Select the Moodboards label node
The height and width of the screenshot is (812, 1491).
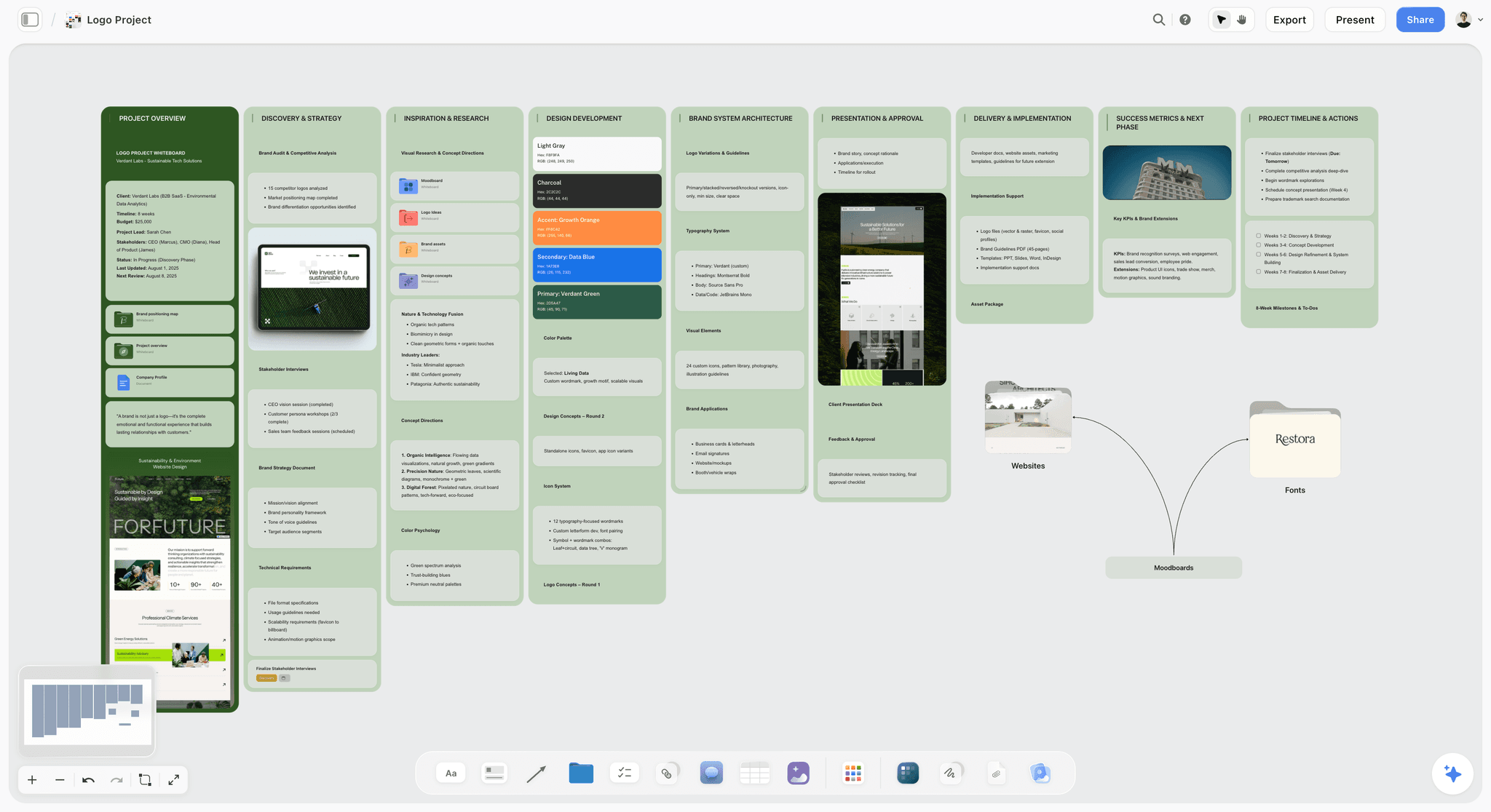coord(1174,568)
